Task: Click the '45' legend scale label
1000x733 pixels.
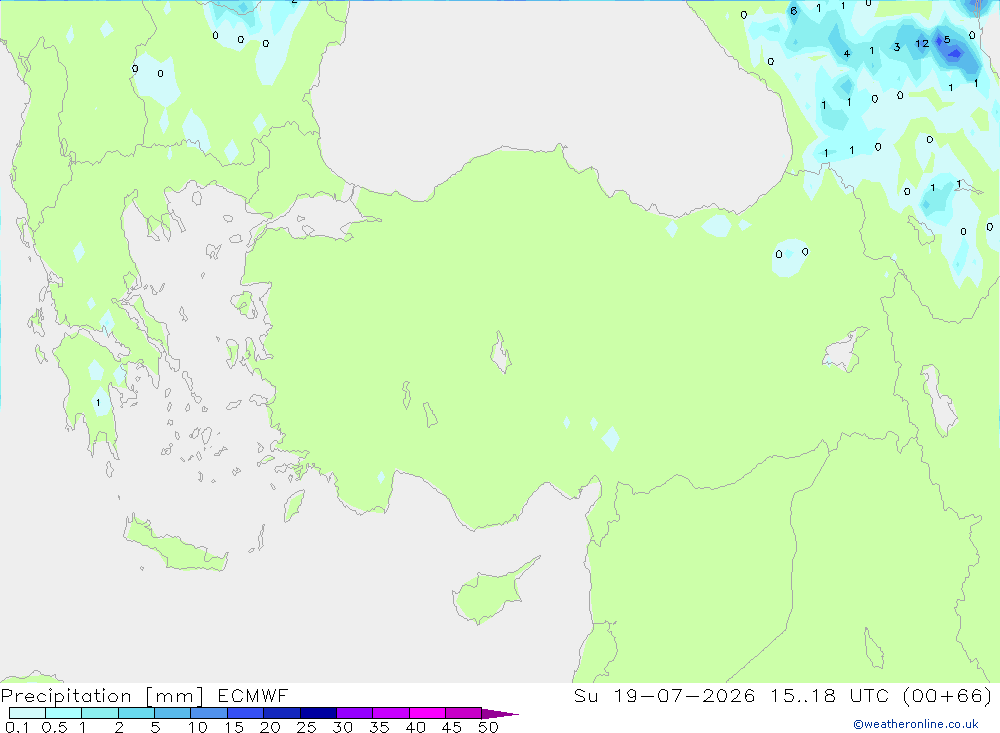Action: [x=452, y=727]
